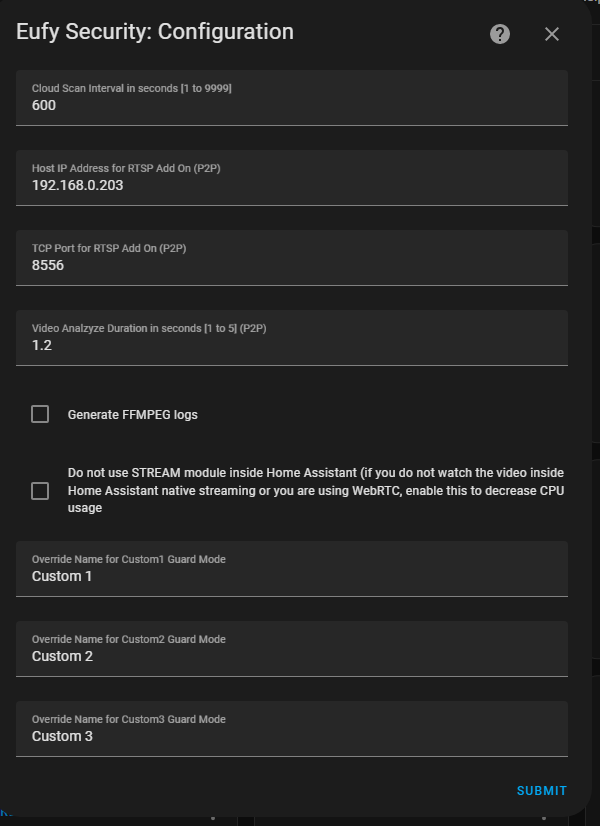Toggle the FFMPEG logging checkbox off
Image resolution: width=600 pixels, height=826 pixels.
[x=40, y=413]
